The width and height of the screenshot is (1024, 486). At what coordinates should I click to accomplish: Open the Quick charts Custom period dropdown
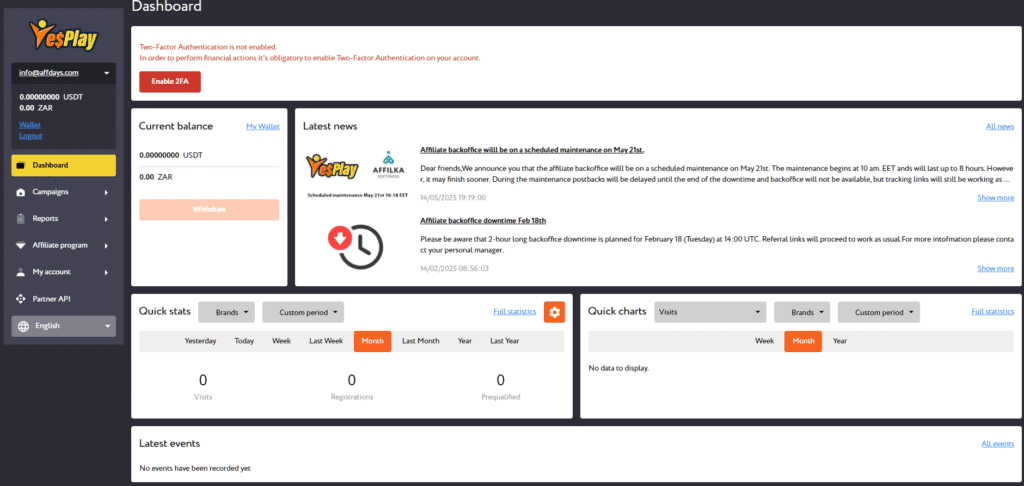coord(879,312)
